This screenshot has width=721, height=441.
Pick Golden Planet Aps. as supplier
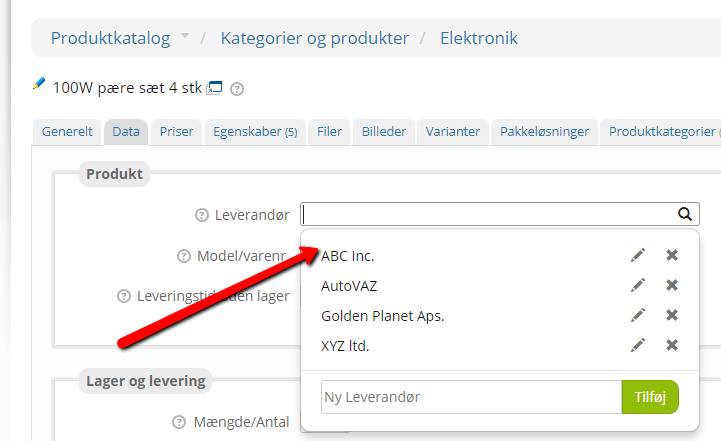pos(383,316)
